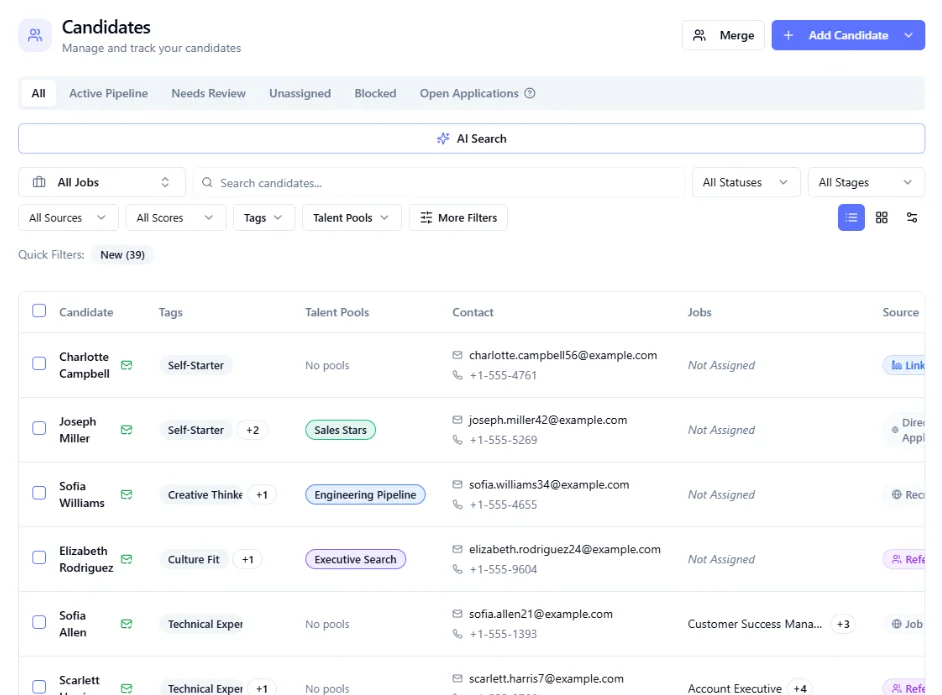Click email status icon for Joseph Miller
Screen dimensions: 942x695
tap(126, 429)
